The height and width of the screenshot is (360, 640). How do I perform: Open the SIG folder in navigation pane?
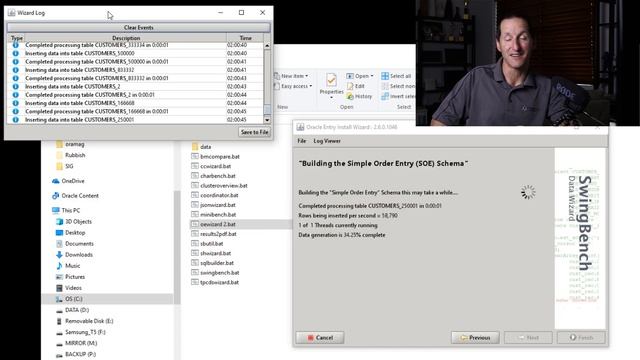[64, 166]
